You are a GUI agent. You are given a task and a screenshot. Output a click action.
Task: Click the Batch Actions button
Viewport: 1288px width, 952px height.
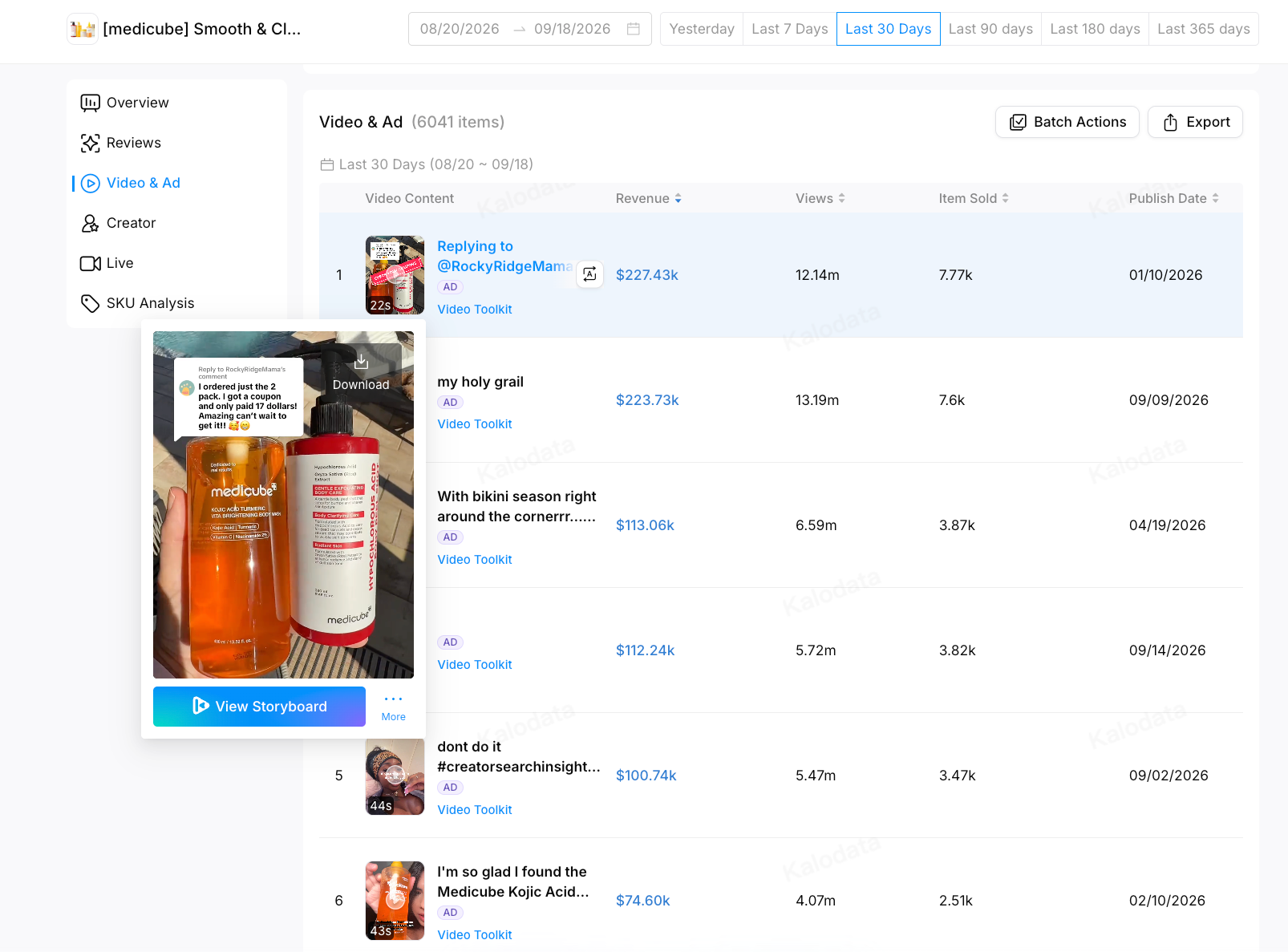point(1067,122)
